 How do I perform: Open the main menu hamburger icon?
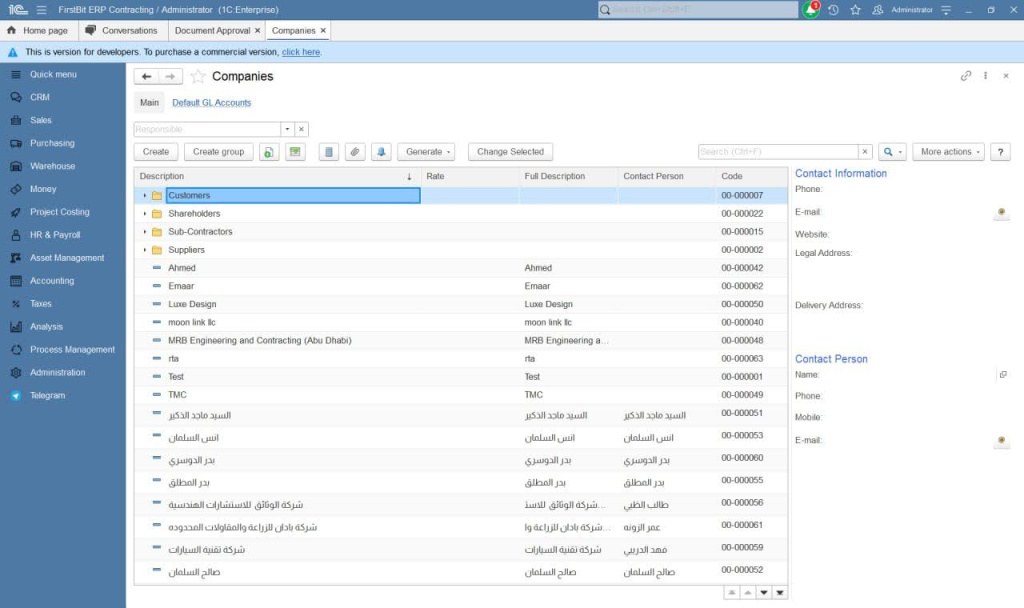42,10
